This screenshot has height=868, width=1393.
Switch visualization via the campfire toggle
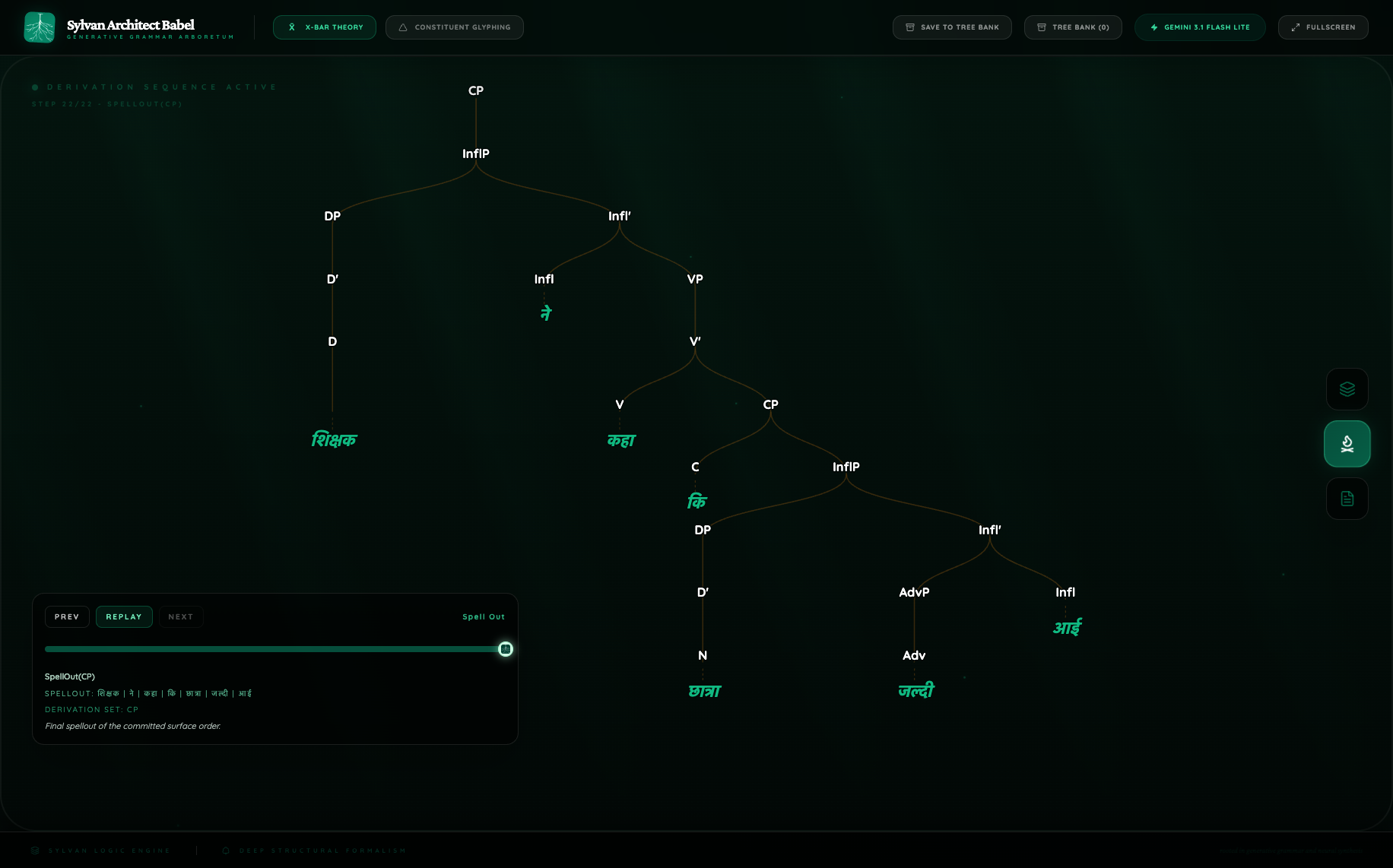point(1347,444)
